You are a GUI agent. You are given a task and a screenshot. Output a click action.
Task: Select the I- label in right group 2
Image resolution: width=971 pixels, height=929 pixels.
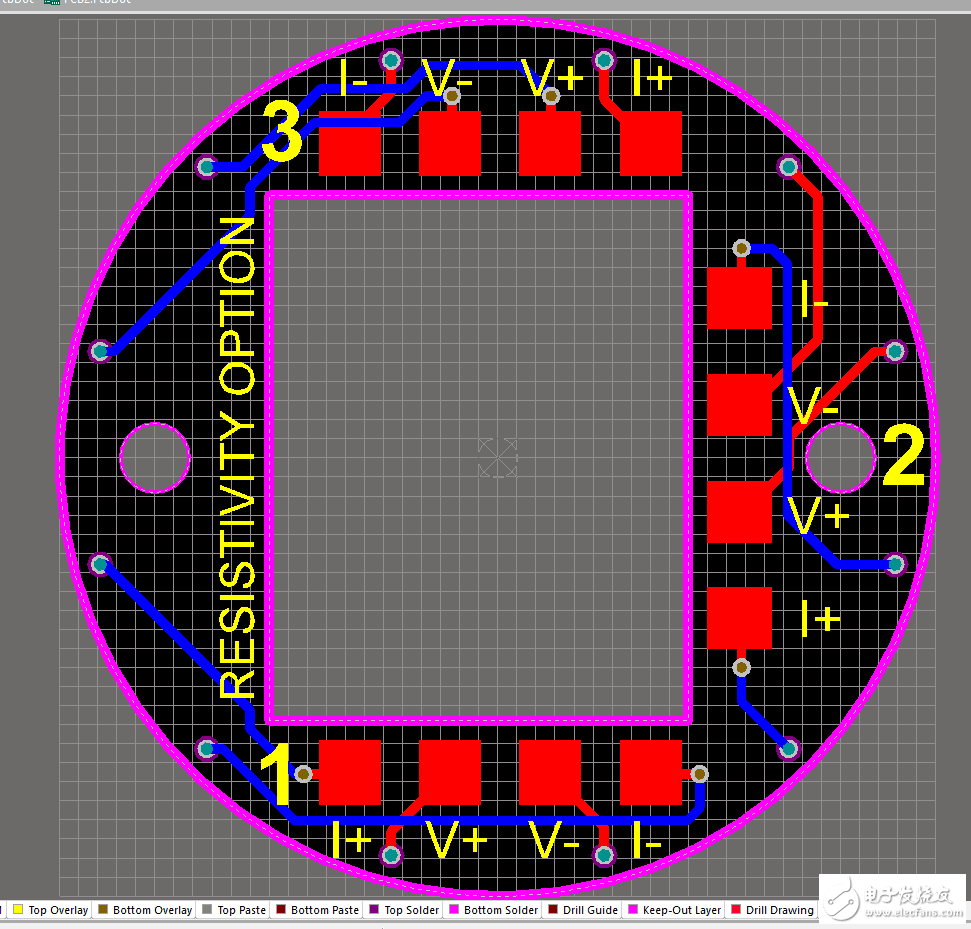pos(814,299)
